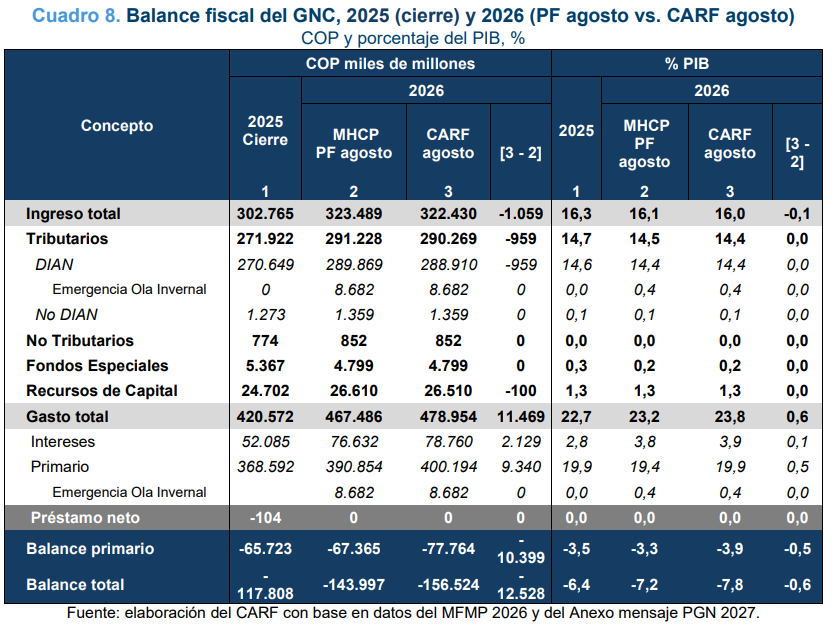
Task: Select the value 1.273
Action: pyautogui.click(x=265, y=314)
